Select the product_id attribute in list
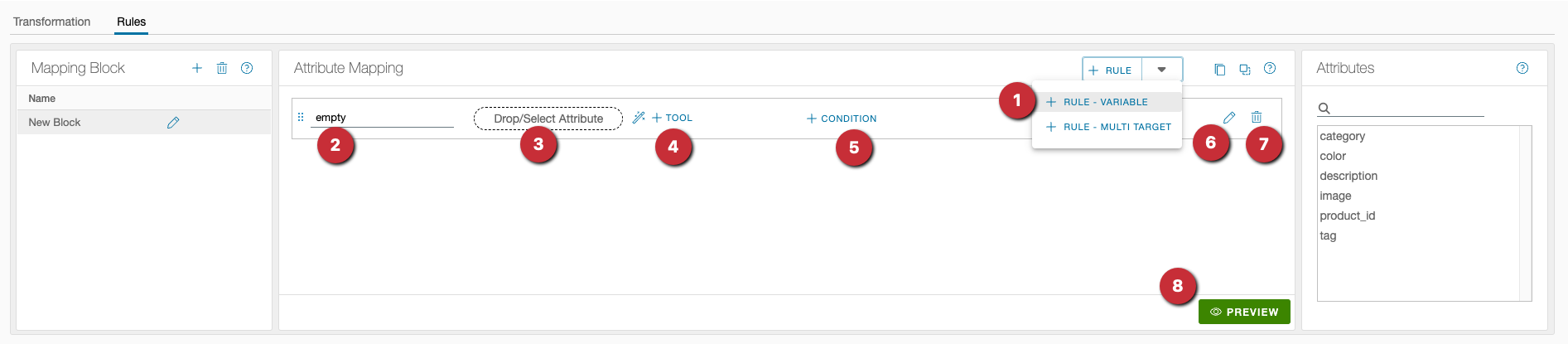Viewport: 1568px width, 344px height. 1347,216
